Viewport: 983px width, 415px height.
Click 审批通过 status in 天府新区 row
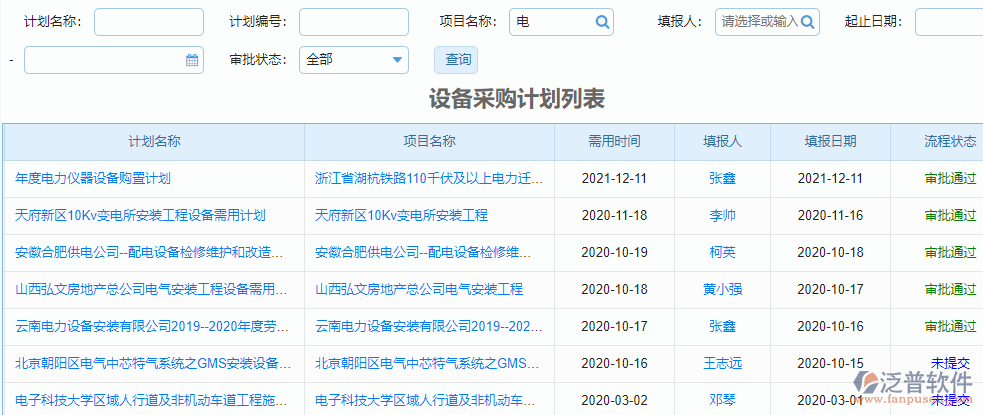pyautogui.click(x=950, y=216)
